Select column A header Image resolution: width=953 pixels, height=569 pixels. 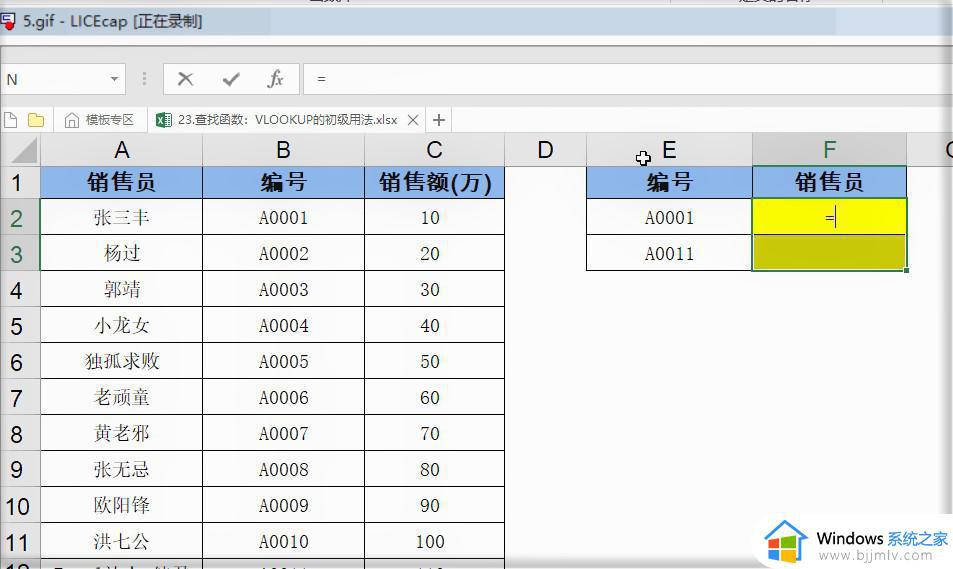point(122,150)
